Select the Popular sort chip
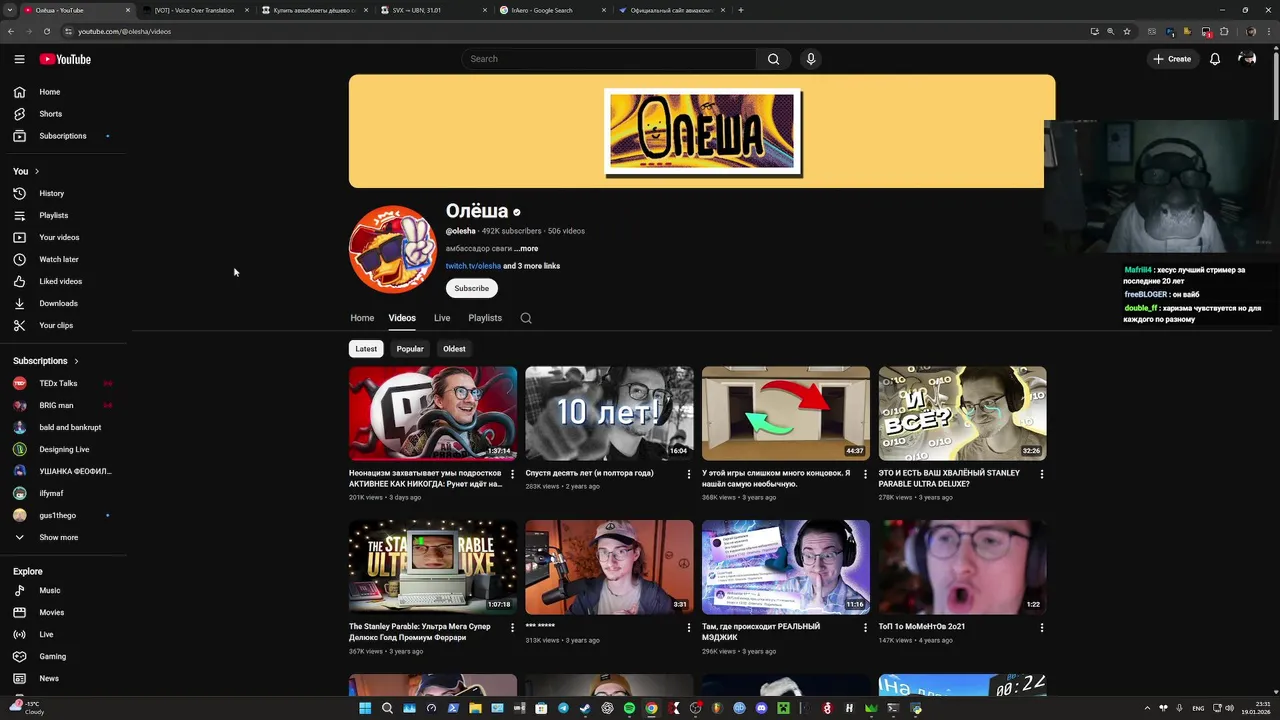 pos(410,349)
